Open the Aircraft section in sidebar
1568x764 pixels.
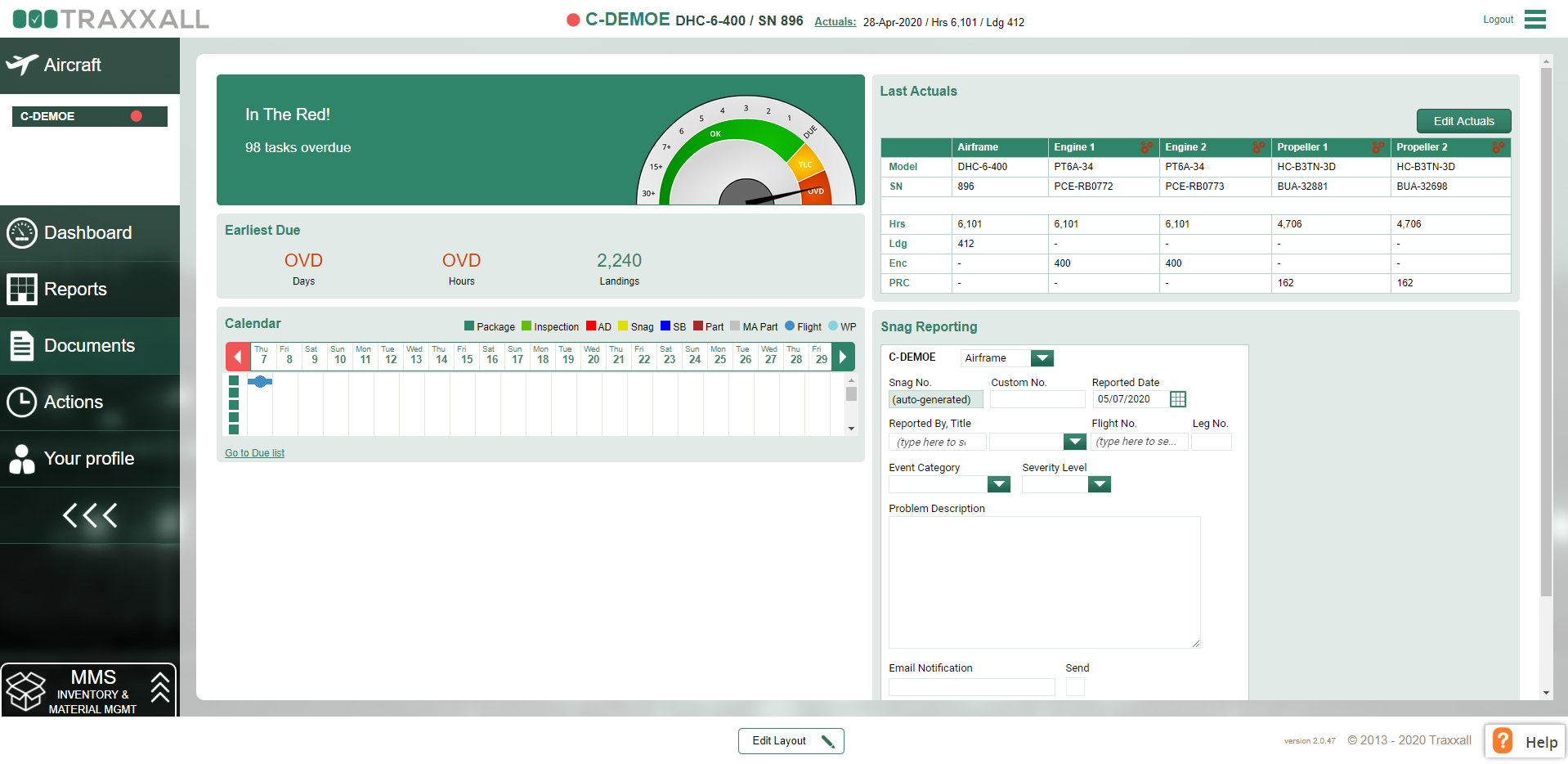tap(90, 65)
